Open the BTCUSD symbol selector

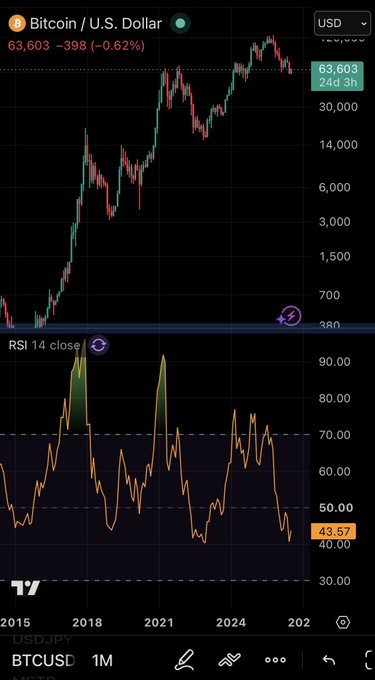pos(43,660)
